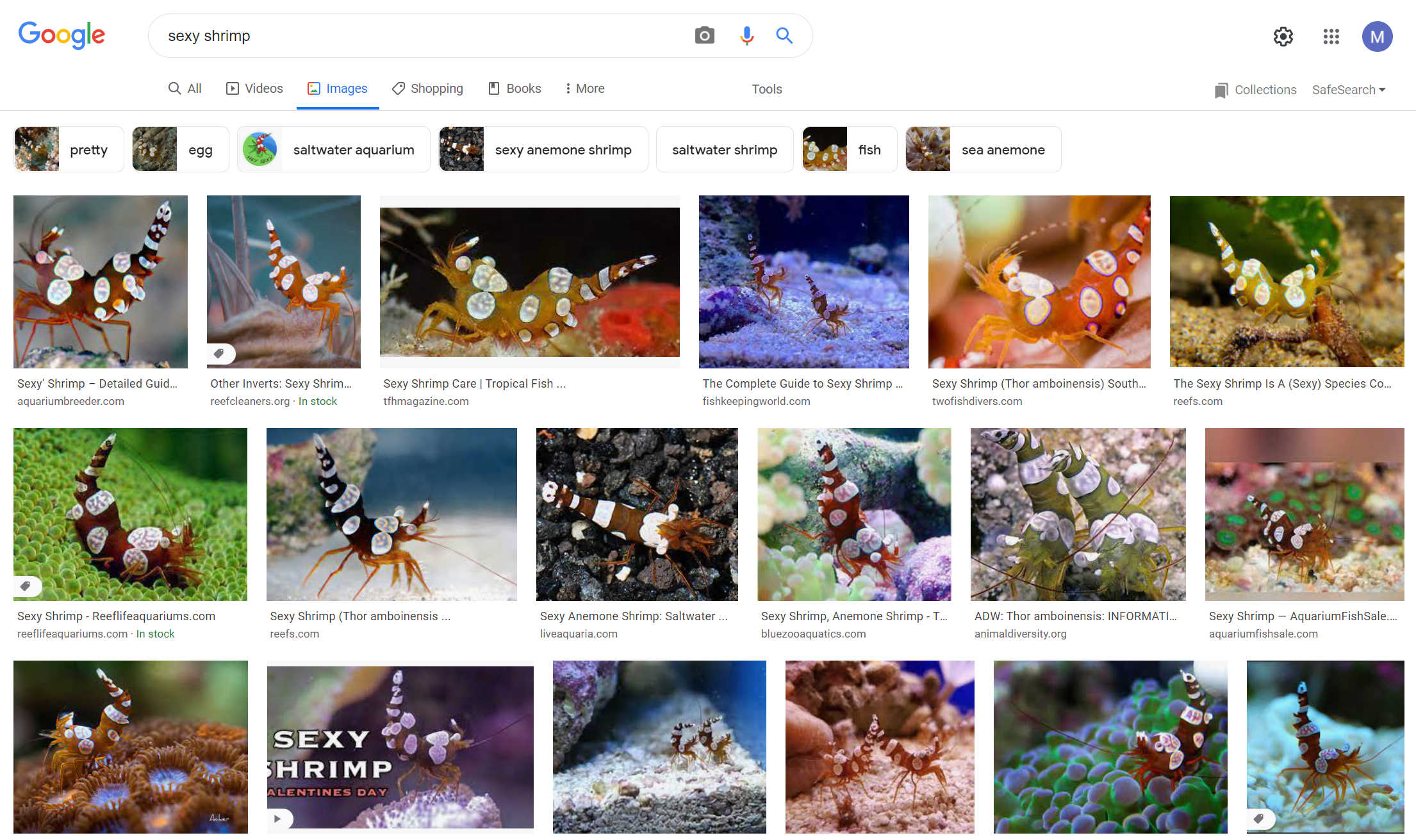Click the product tag icon on the reefcleaners thumbnail

point(220,353)
